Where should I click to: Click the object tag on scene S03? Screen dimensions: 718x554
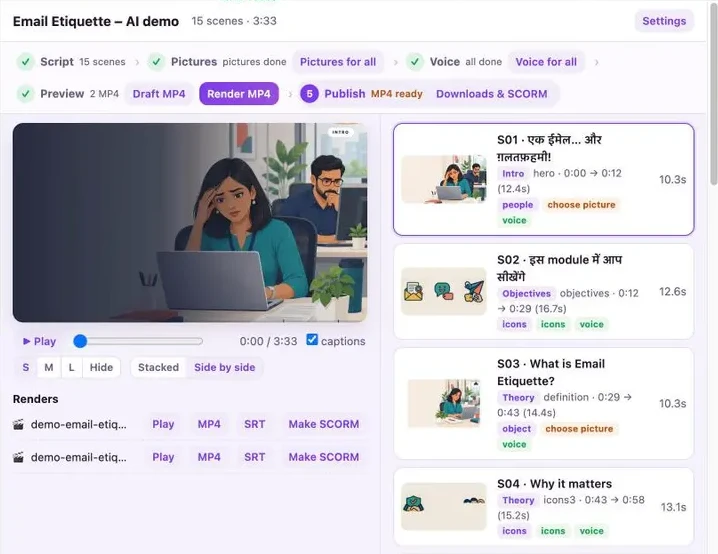pos(517,429)
